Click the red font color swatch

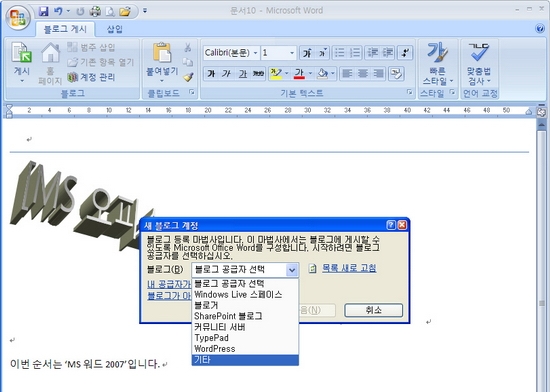tap(299, 74)
